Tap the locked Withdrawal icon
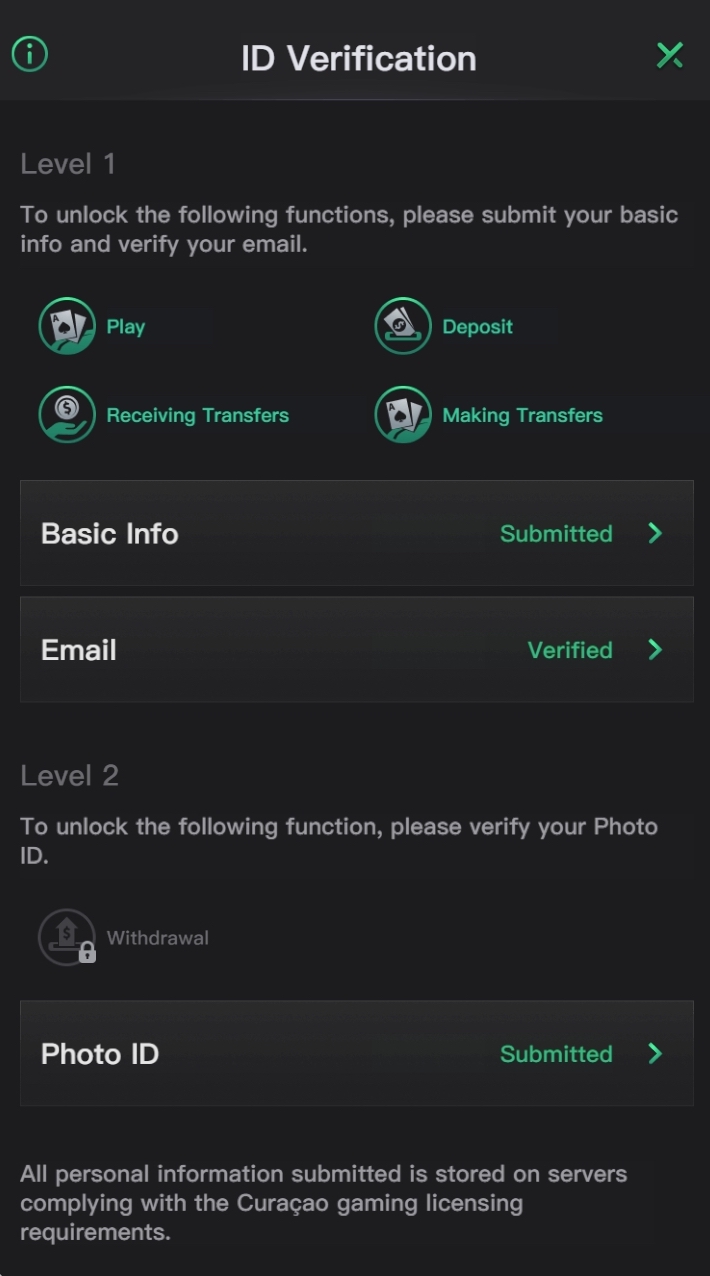Image resolution: width=710 pixels, height=1276 pixels. pyautogui.click(x=67, y=938)
